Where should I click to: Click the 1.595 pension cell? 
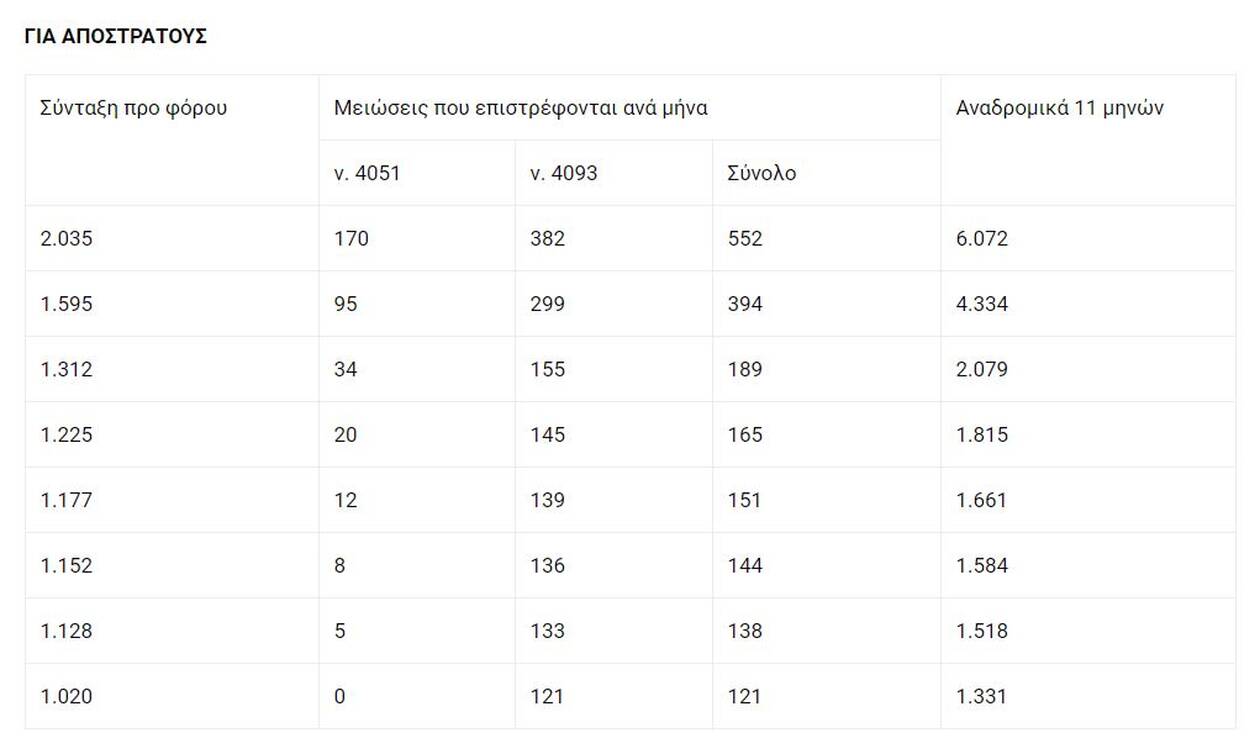[67, 304]
